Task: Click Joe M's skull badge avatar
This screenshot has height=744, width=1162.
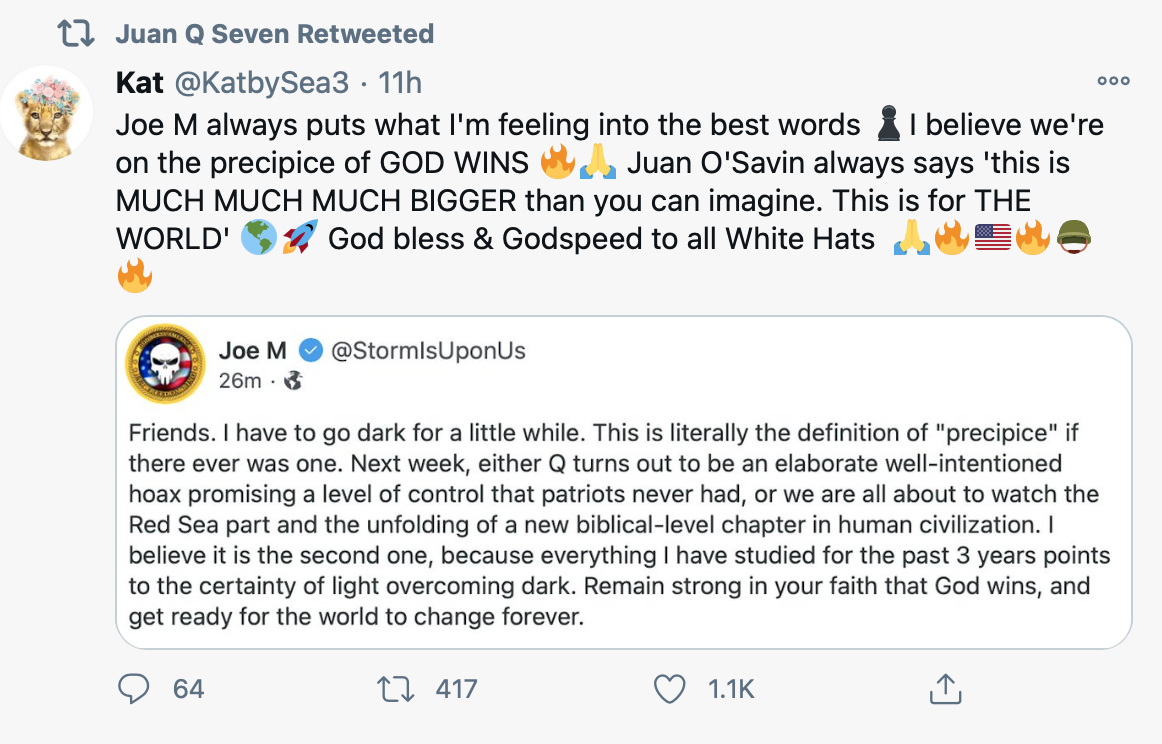Action: pyautogui.click(x=165, y=364)
